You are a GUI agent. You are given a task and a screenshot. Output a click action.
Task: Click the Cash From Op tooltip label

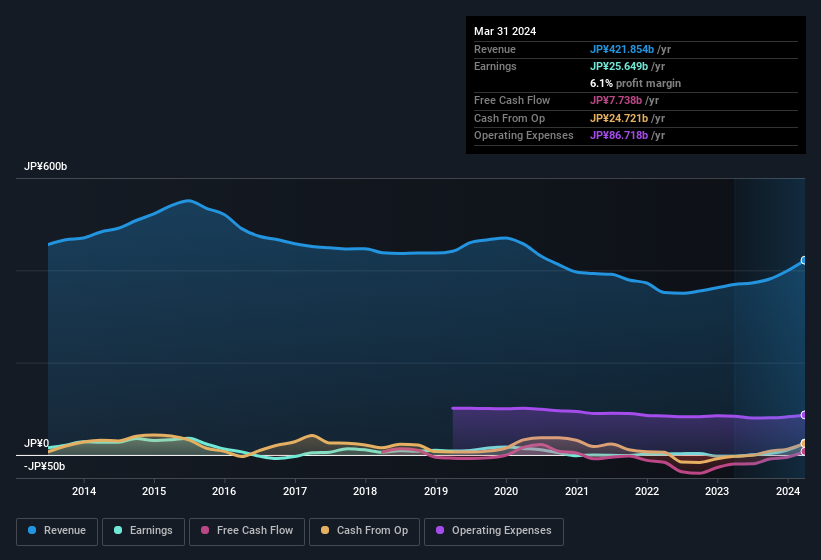click(x=509, y=118)
